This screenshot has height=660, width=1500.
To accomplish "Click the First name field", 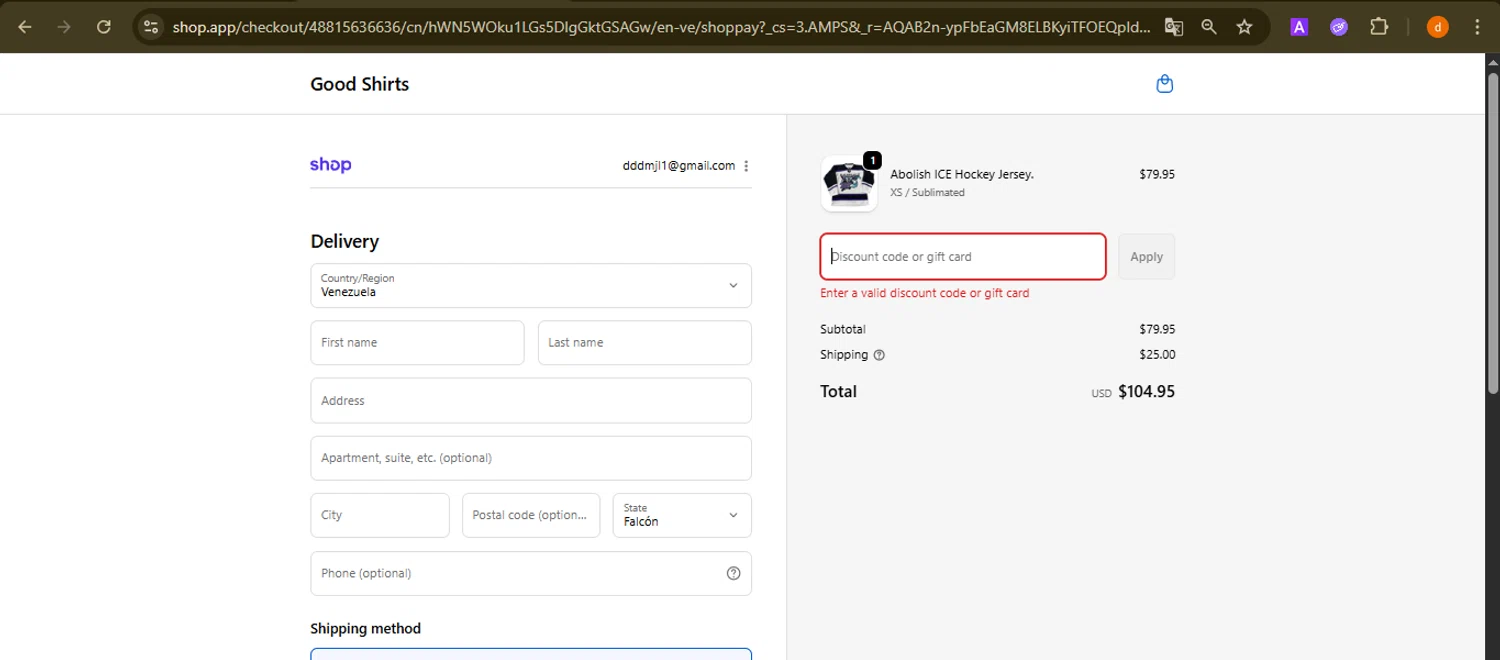I will click(417, 342).
